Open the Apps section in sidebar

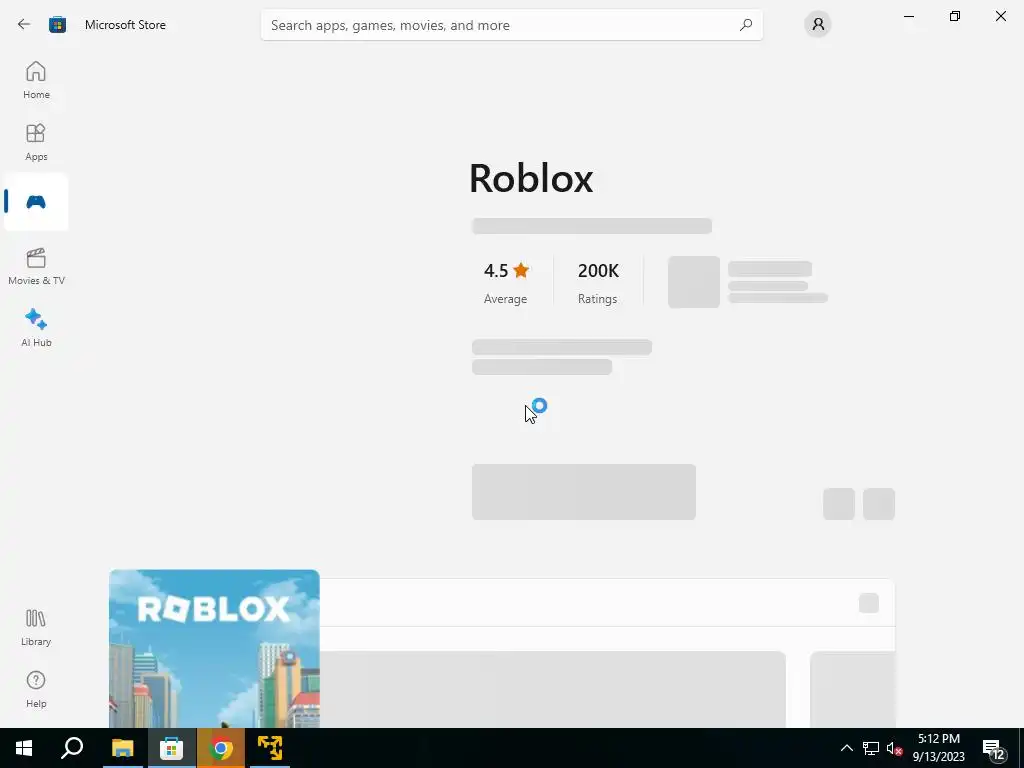point(36,142)
